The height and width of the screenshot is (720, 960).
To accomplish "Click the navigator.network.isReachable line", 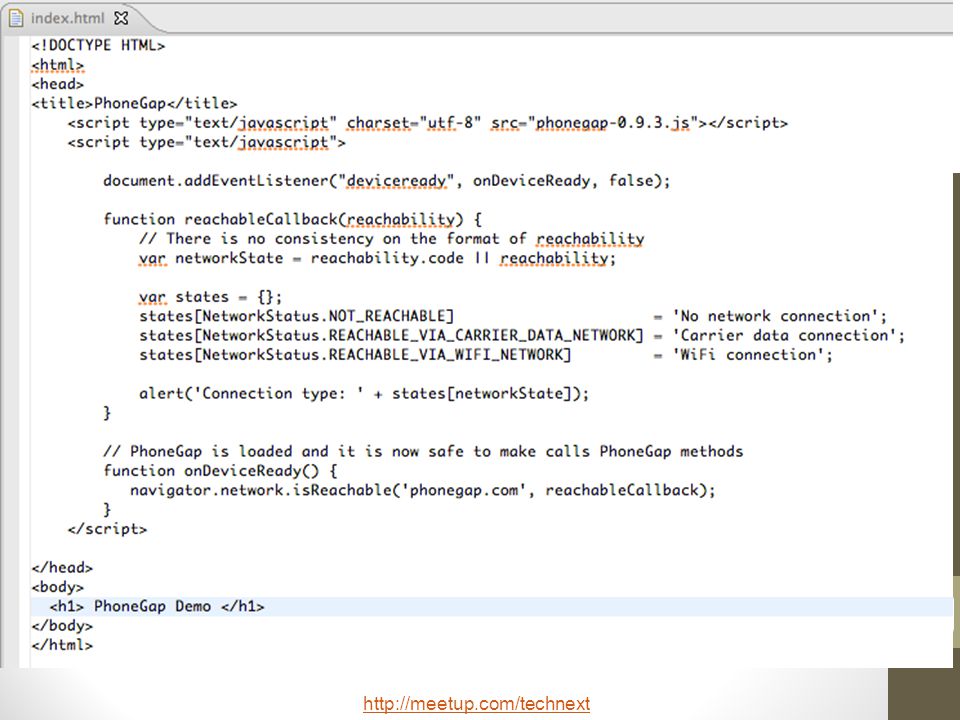I will tap(422, 490).
